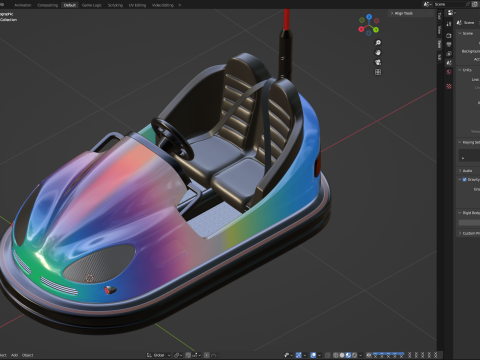The height and width of the screenshot is (360, 480).
Task: Select the pan view hand icon
Action: pos(378,52)
